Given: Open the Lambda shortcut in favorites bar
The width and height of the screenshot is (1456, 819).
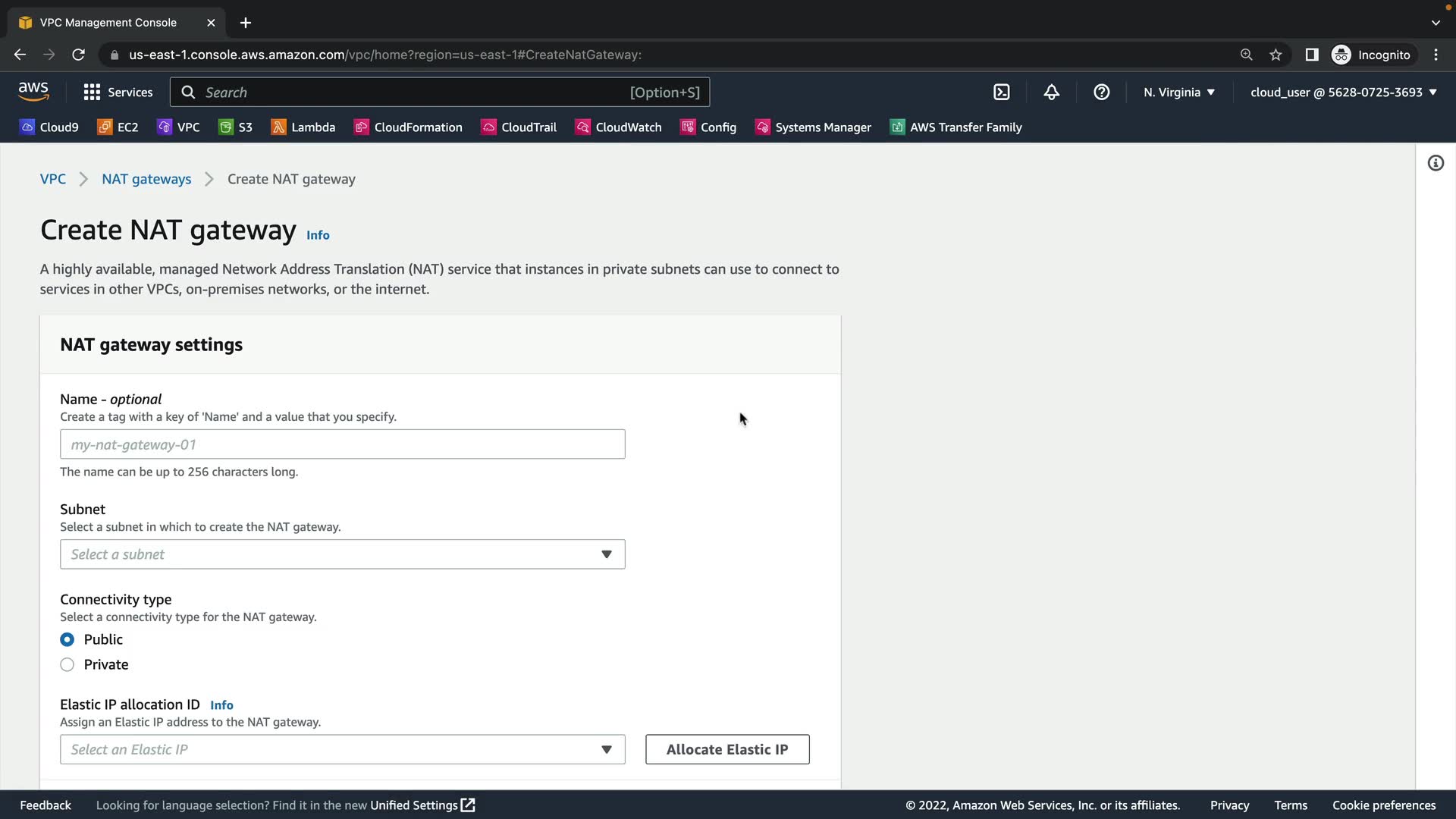Looking at the screenshot, I should 303,127.
